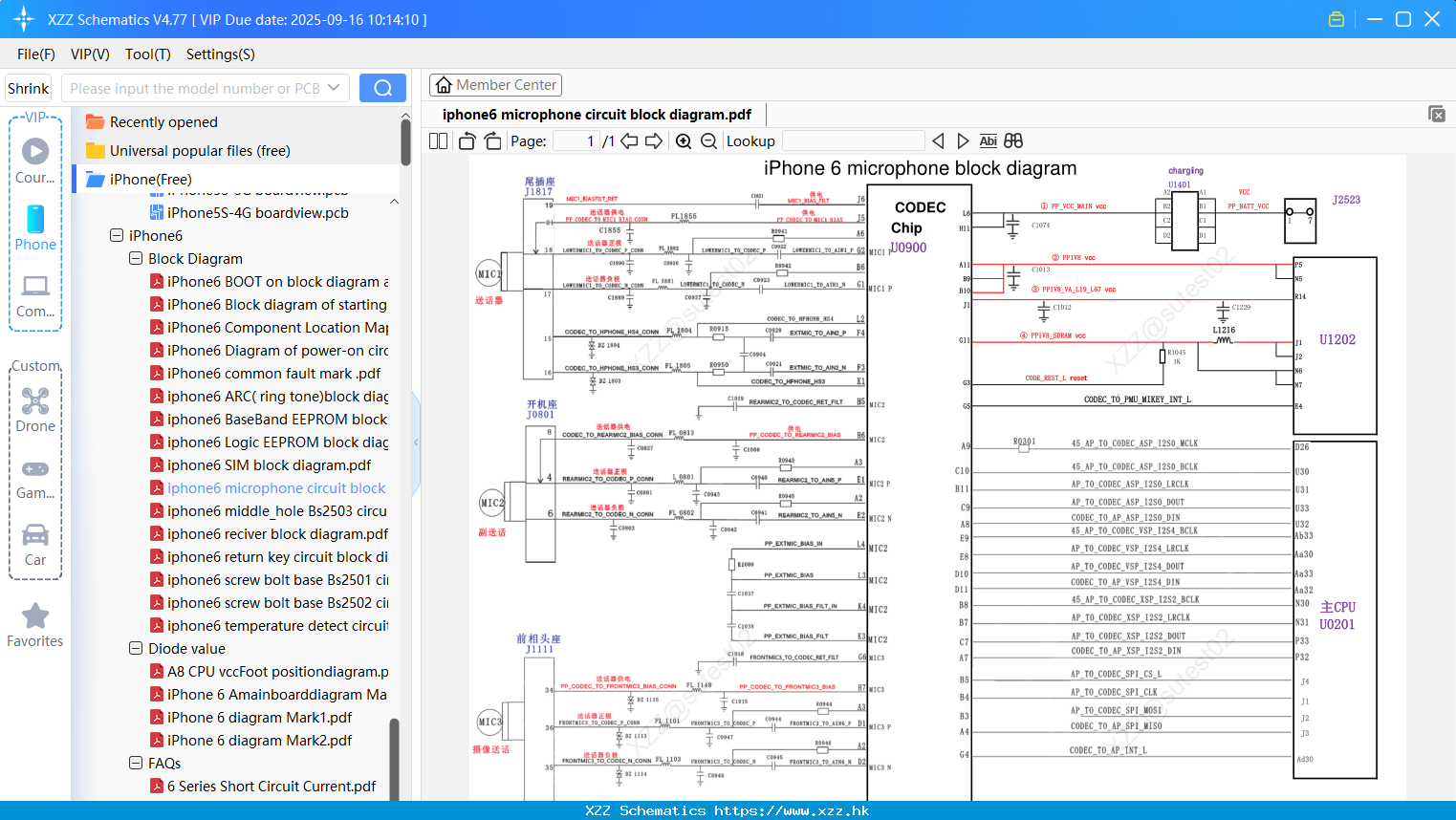This screenshot has height=820, width=1456.
Task: Open the Game console category
Action: [35, 478]
